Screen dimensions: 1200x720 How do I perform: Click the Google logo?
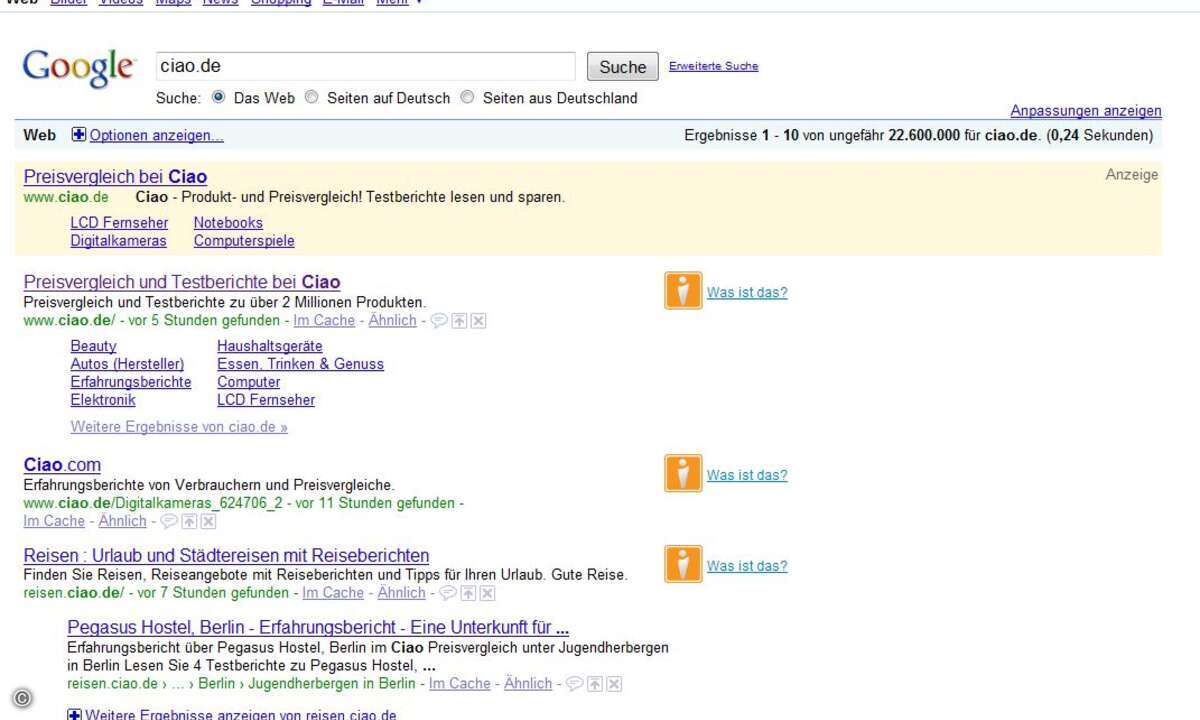pos(78,68)
